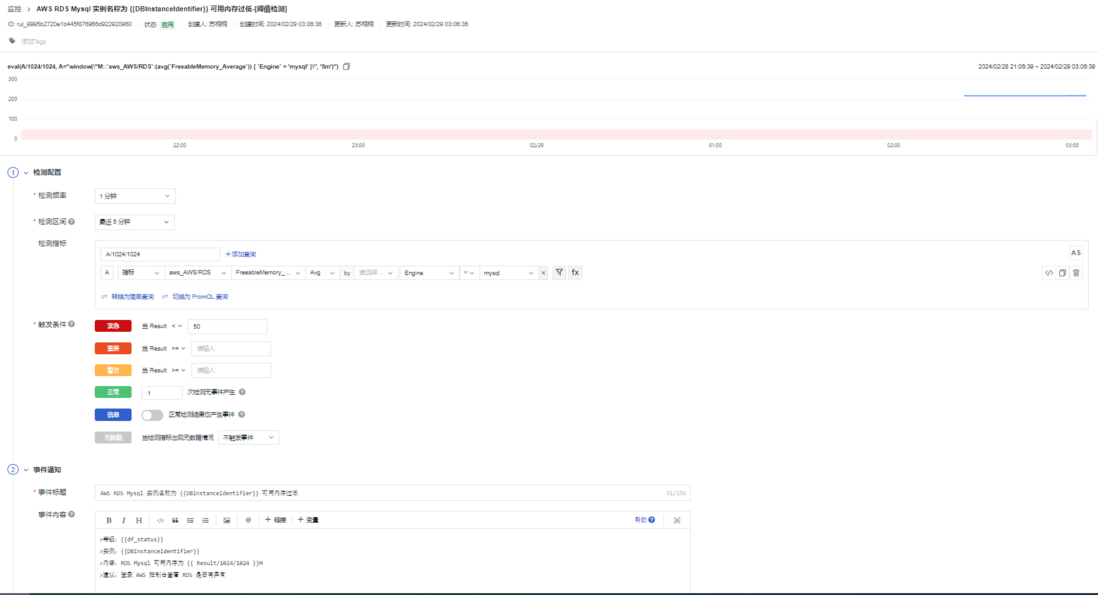
Task: Click the inline code editor icon
Action: coord(160,520)
